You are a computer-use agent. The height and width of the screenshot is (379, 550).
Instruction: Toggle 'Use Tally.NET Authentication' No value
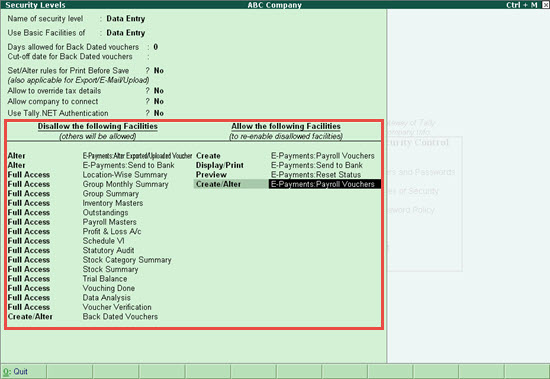click(159, 113)
